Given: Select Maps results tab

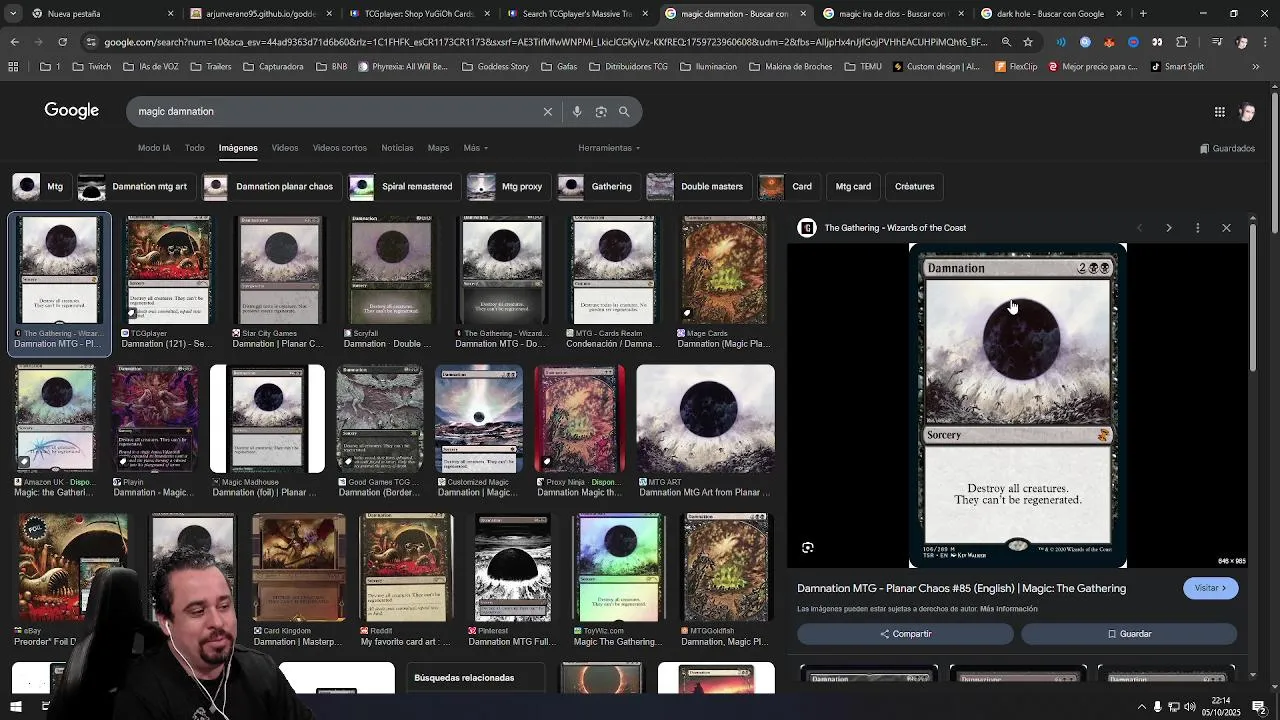Looking at the screenshot, I should tap(438, 148).
